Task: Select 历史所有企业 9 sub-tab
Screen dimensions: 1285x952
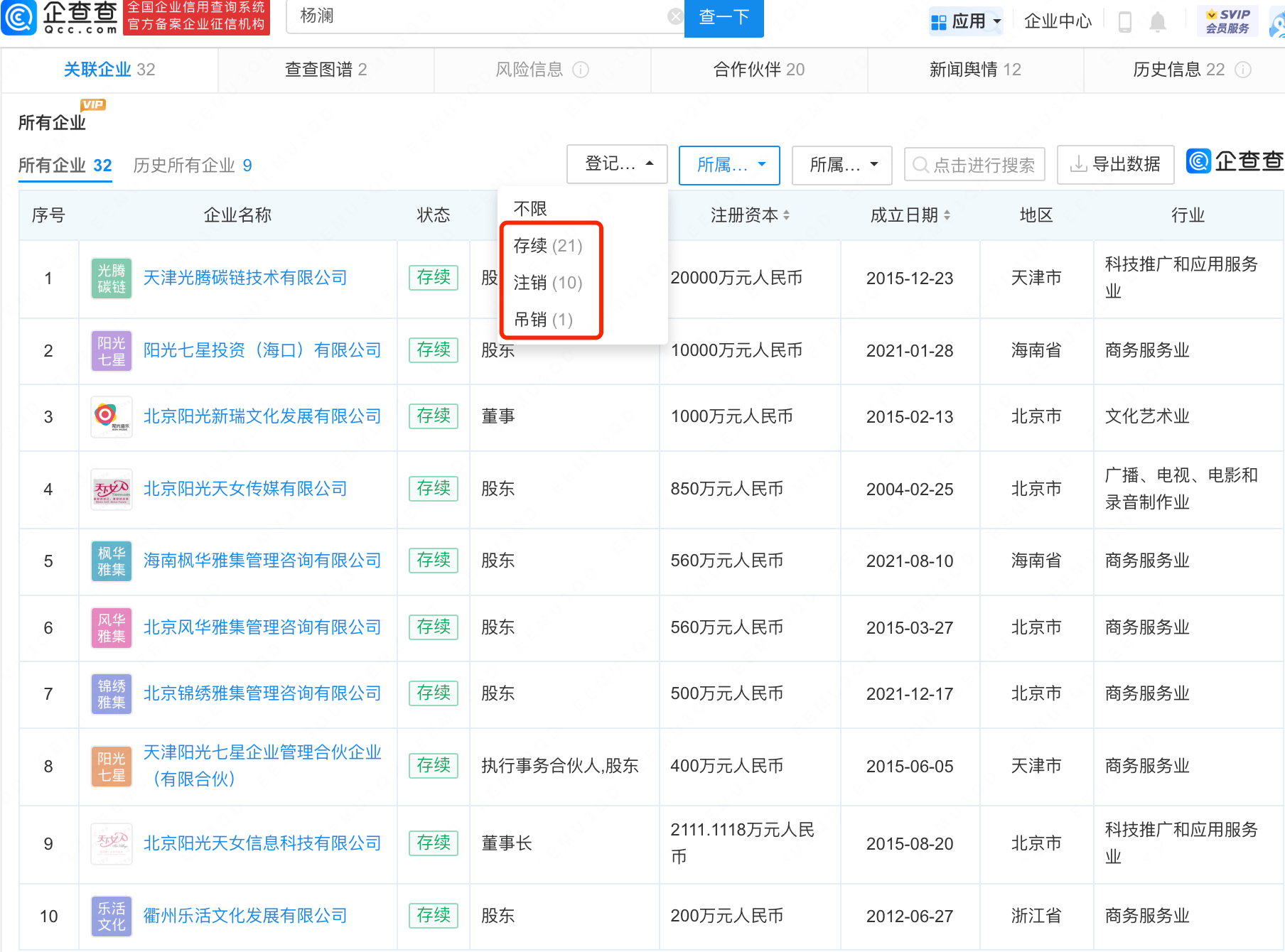Action: tap(193, 166)
